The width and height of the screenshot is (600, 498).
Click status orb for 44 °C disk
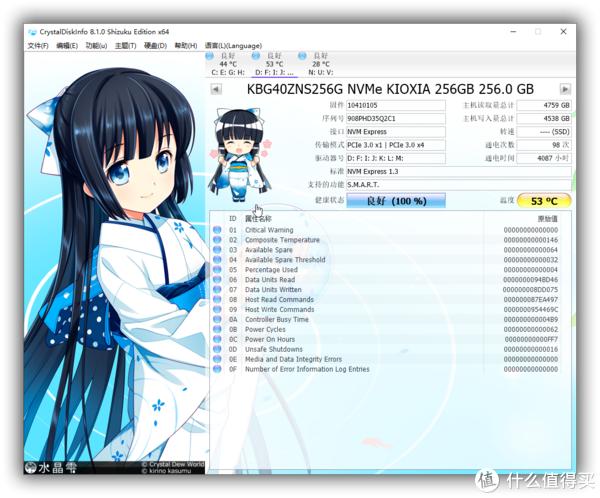click(x=209, y=56)
